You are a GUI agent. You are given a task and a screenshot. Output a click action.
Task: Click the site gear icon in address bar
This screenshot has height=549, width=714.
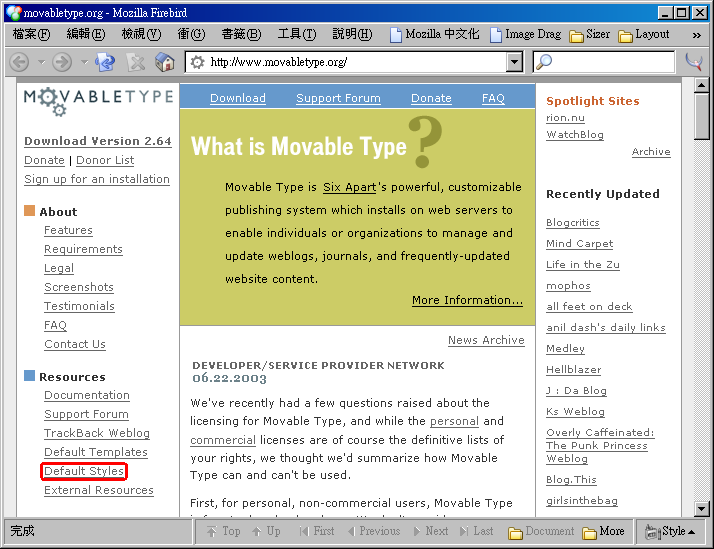[197, 62]
